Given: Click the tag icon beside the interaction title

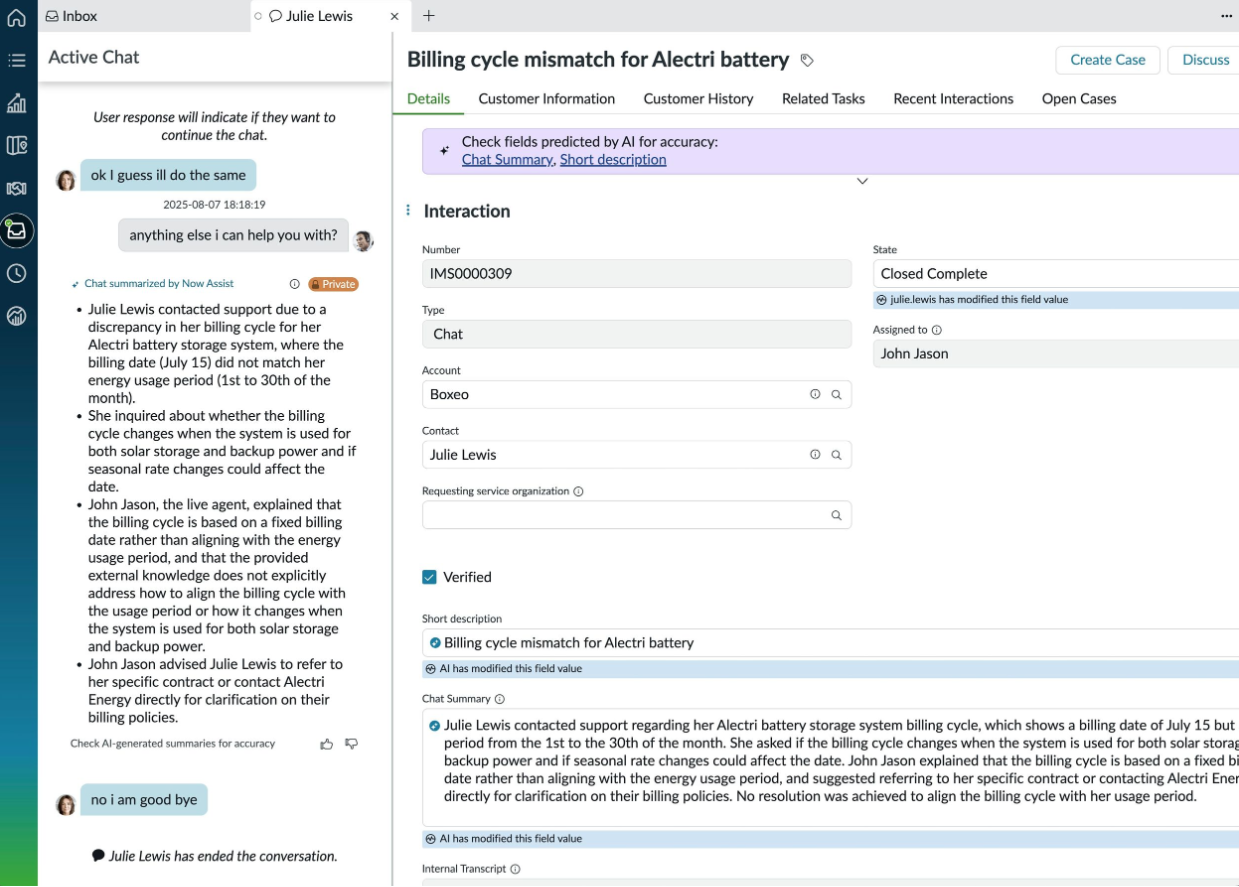Looking at the screenshot, I should pyautogui.click(x=807, y=60).
